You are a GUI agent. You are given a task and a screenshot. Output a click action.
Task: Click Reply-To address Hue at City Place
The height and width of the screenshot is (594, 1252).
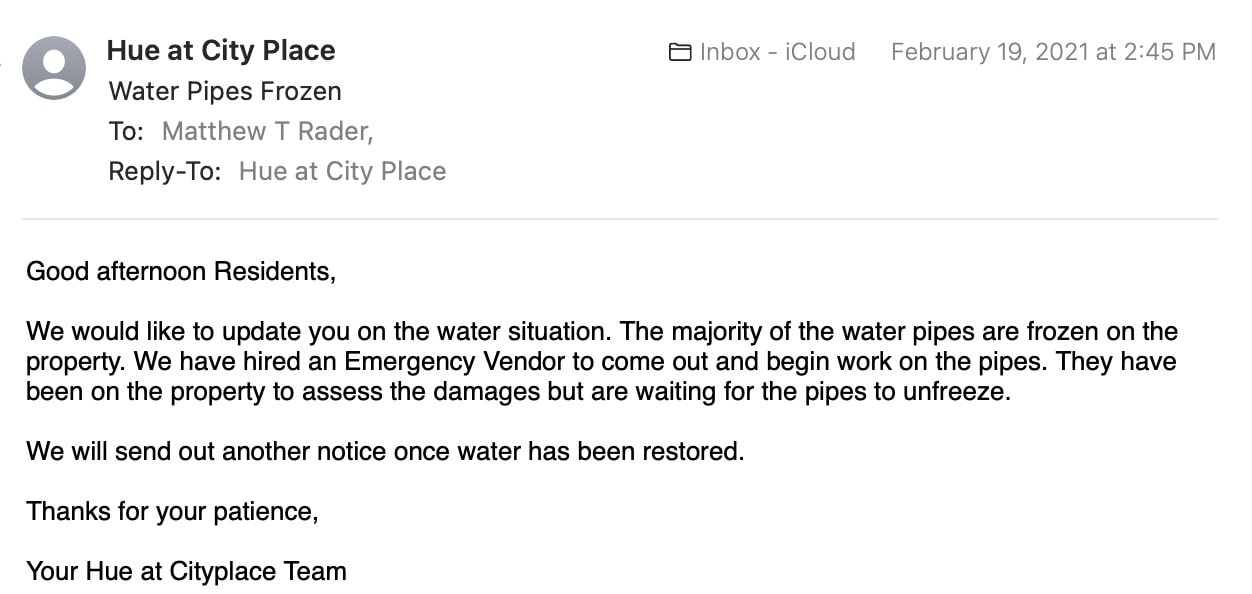tap(342, 171)
